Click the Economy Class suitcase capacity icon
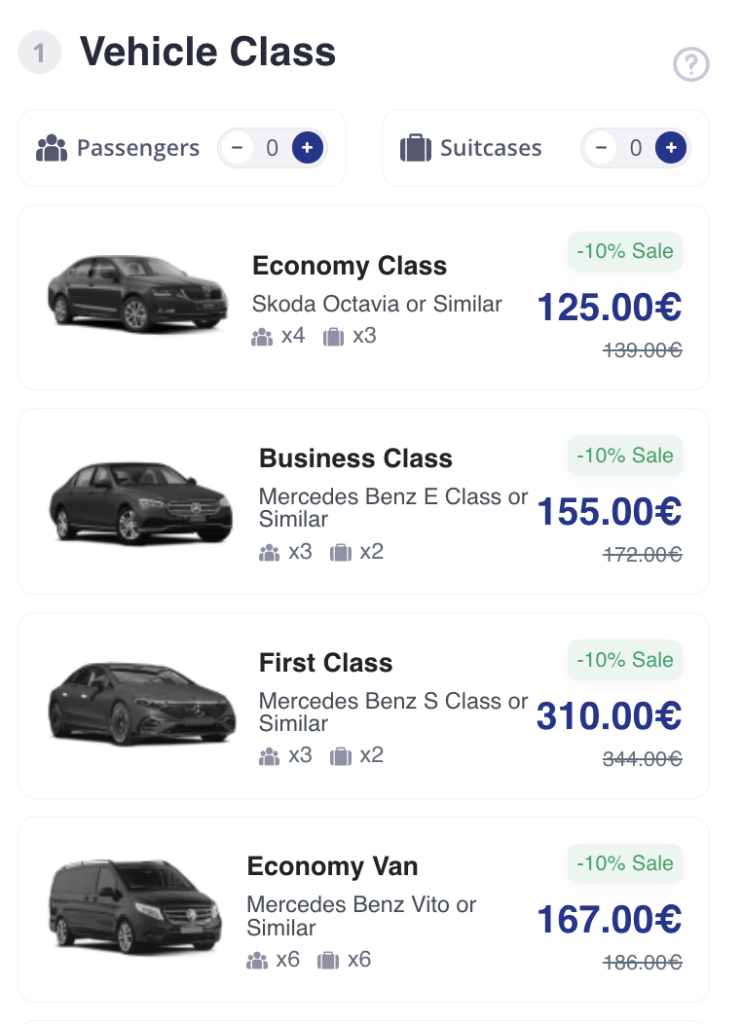Screen dimensions: 742x1024 [x=333, y=337]
